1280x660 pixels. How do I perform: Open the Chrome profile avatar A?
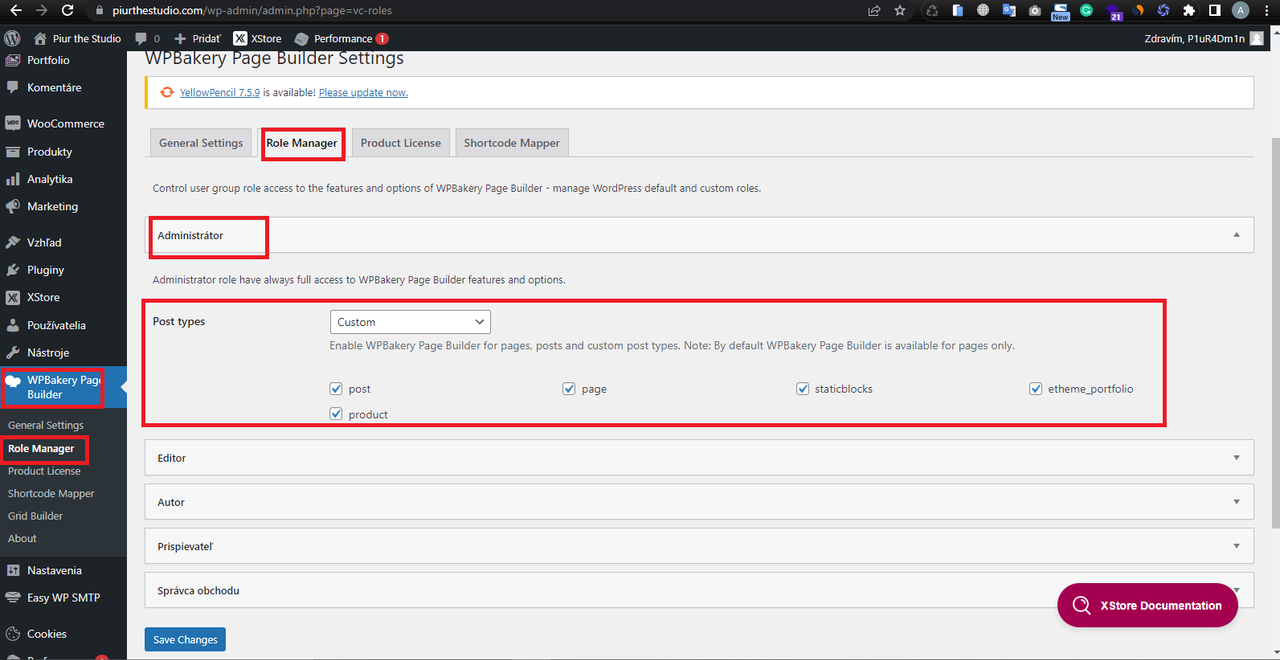coord(1241,10)
